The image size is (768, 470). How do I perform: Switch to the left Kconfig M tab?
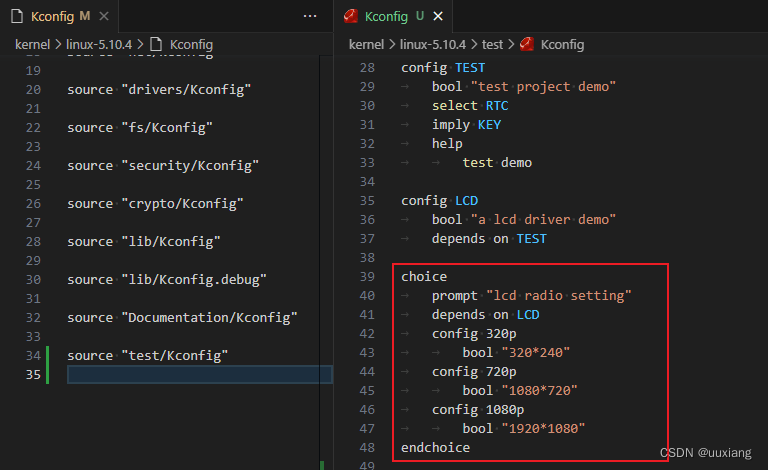59,16
